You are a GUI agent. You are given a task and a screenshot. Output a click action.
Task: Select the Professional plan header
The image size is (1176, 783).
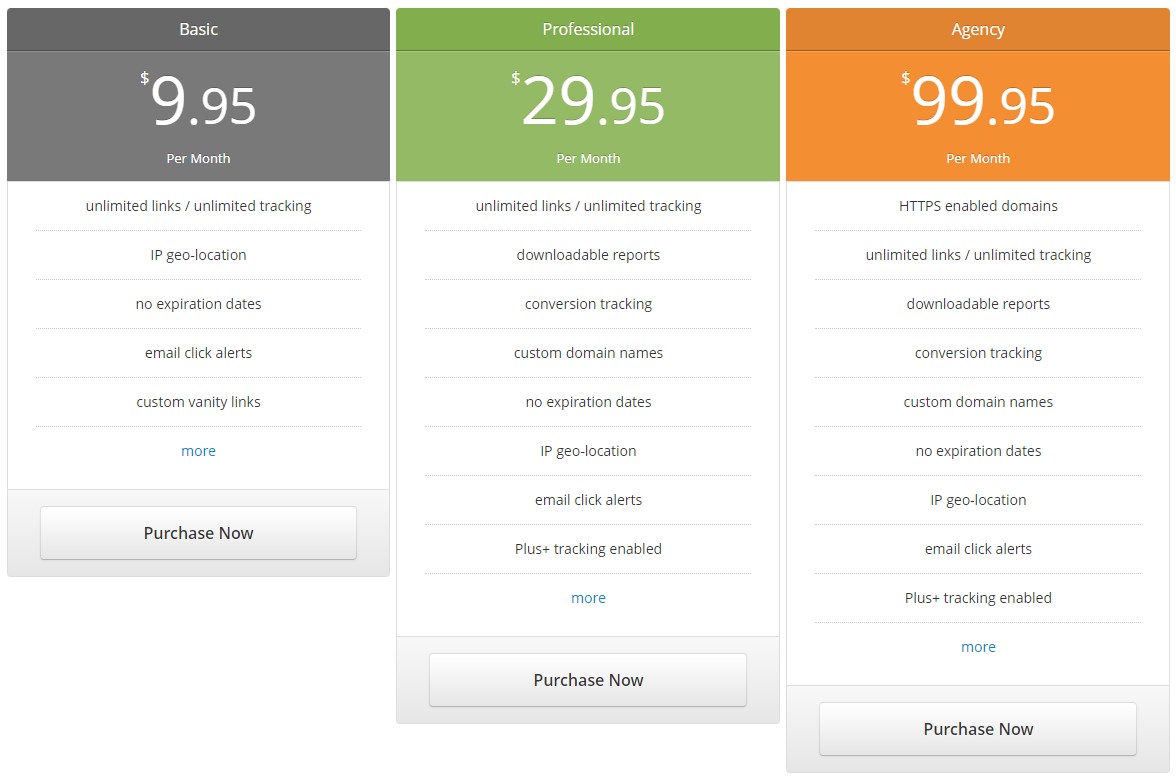coord(588,29)
